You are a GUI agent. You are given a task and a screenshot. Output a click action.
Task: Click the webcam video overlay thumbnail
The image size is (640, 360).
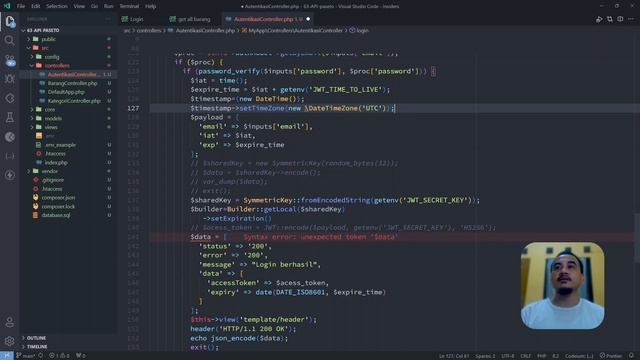click(562, 285)
